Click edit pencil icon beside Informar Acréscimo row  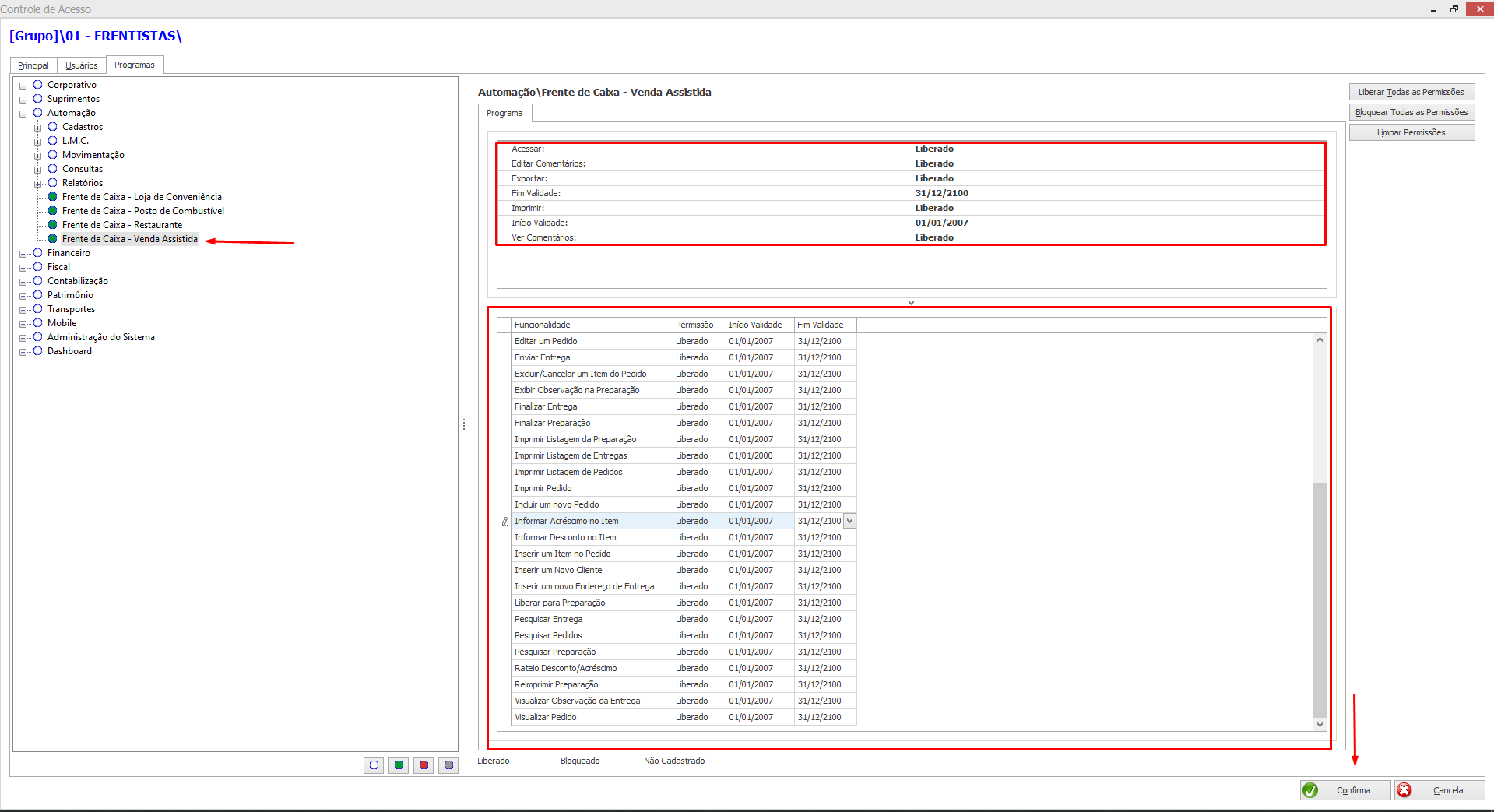(x=504, y=522)
